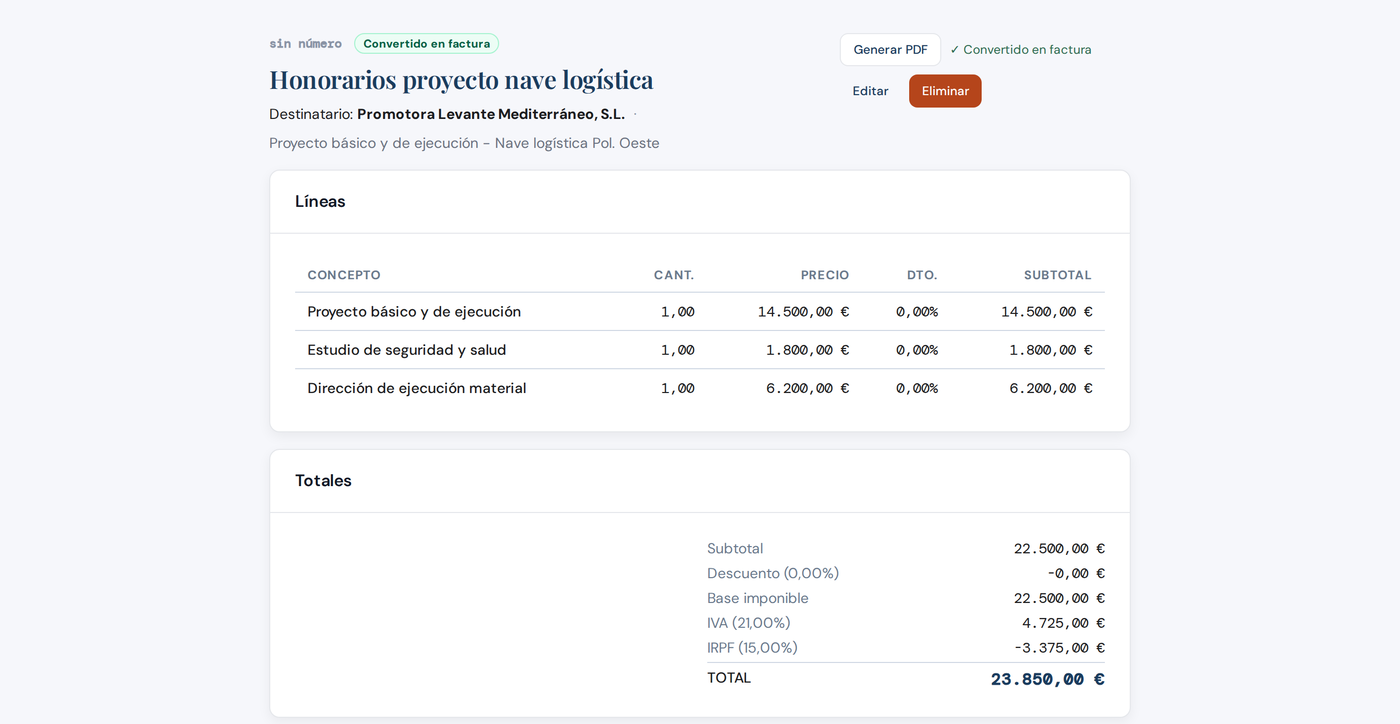Click the total amount 23.850,00 €

(1048, 680)
